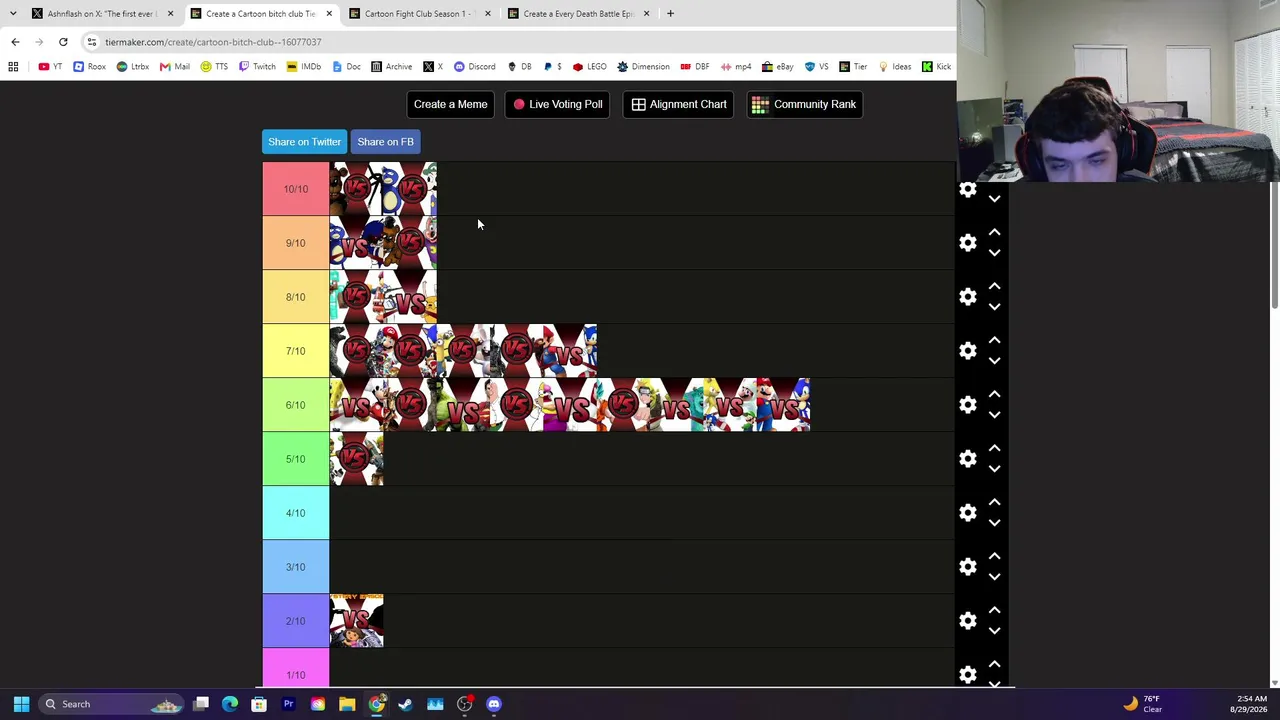Move the 3/10 tier row down
Image resolution: width=1280 pixels, height=720 pixels.
tap(994, 577)
